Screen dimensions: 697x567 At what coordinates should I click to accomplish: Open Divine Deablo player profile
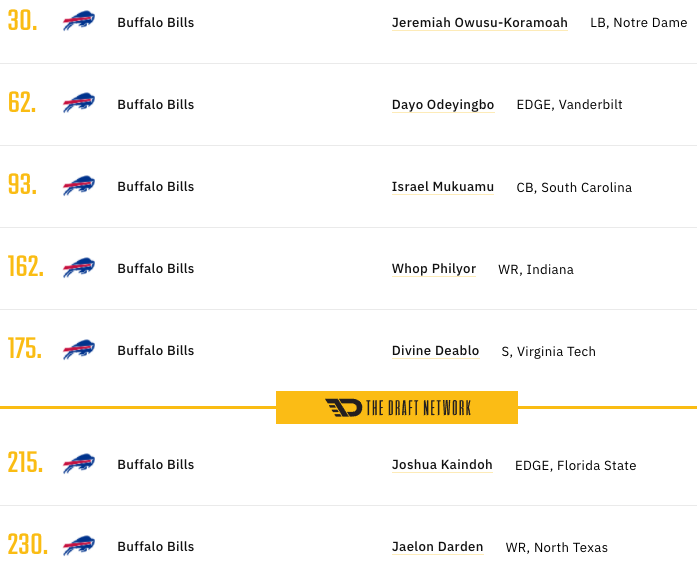coord(435,351)
